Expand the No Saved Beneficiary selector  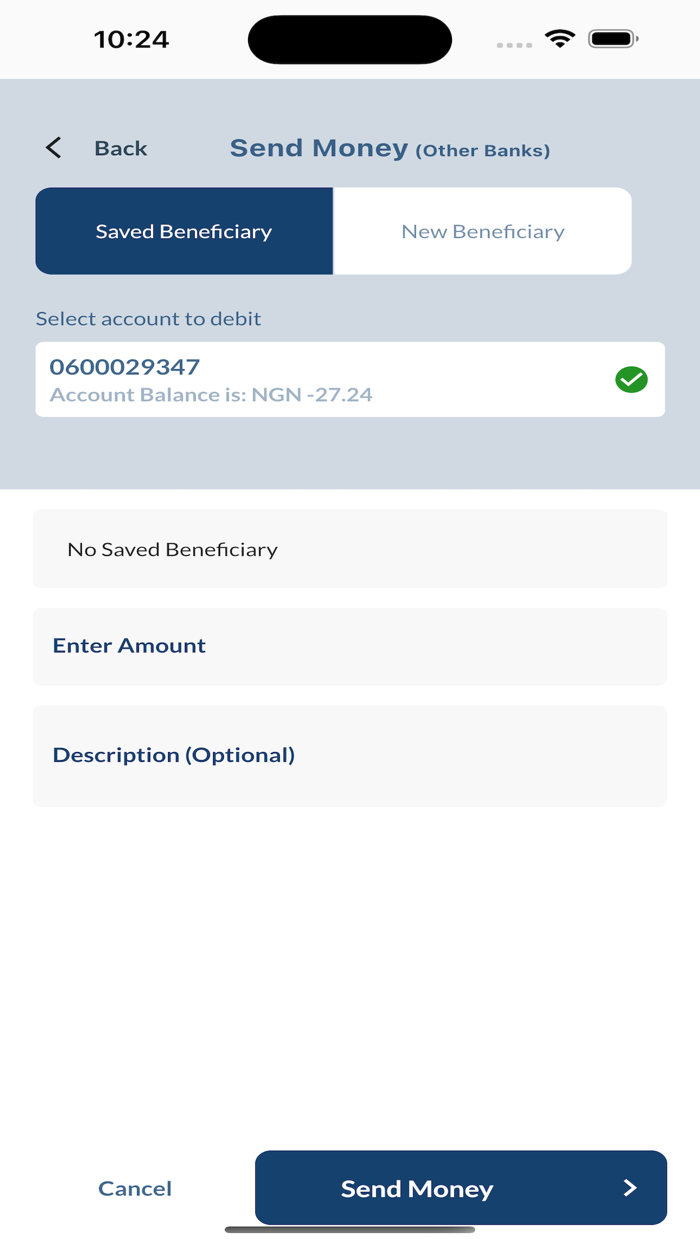coord(350,549)
